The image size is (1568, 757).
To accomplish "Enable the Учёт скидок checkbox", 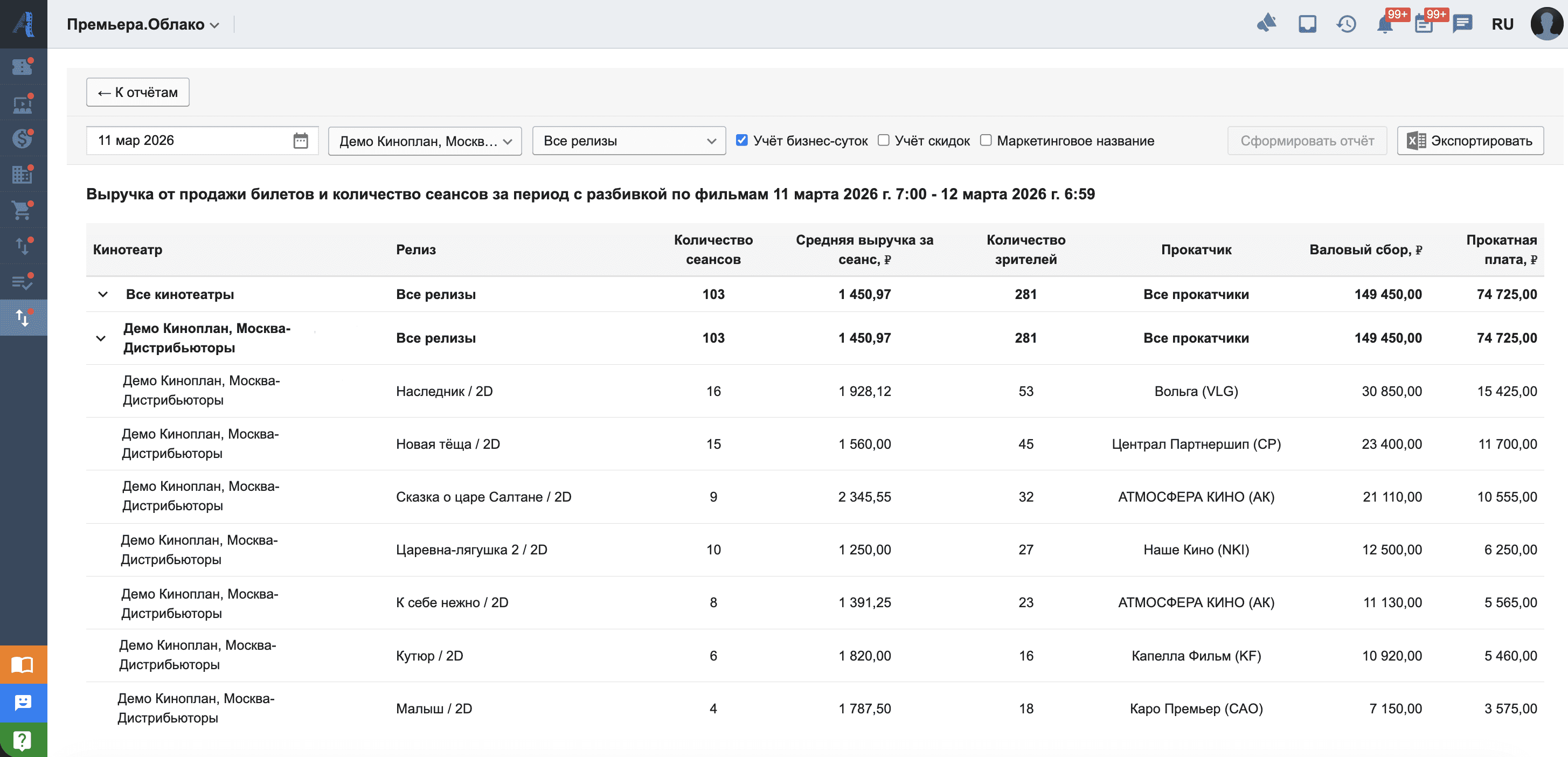I will coord(883,141).
